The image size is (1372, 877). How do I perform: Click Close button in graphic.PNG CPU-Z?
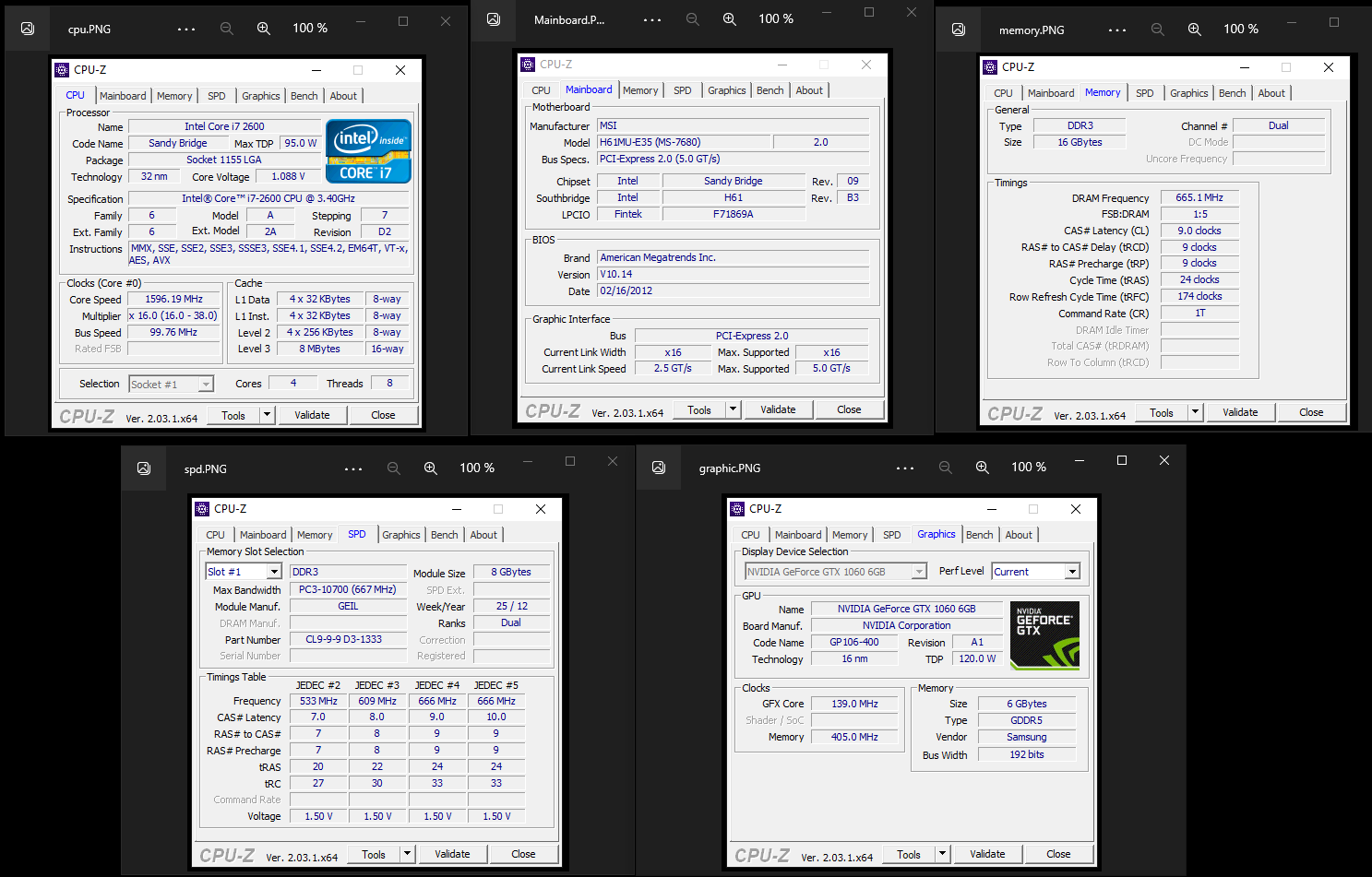point(1058,854)
